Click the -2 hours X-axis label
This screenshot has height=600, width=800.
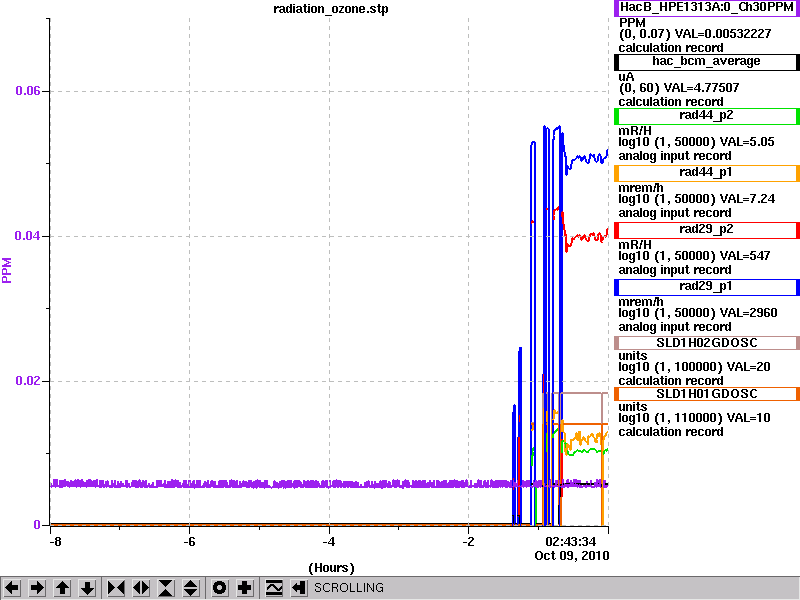coord(468,542)
